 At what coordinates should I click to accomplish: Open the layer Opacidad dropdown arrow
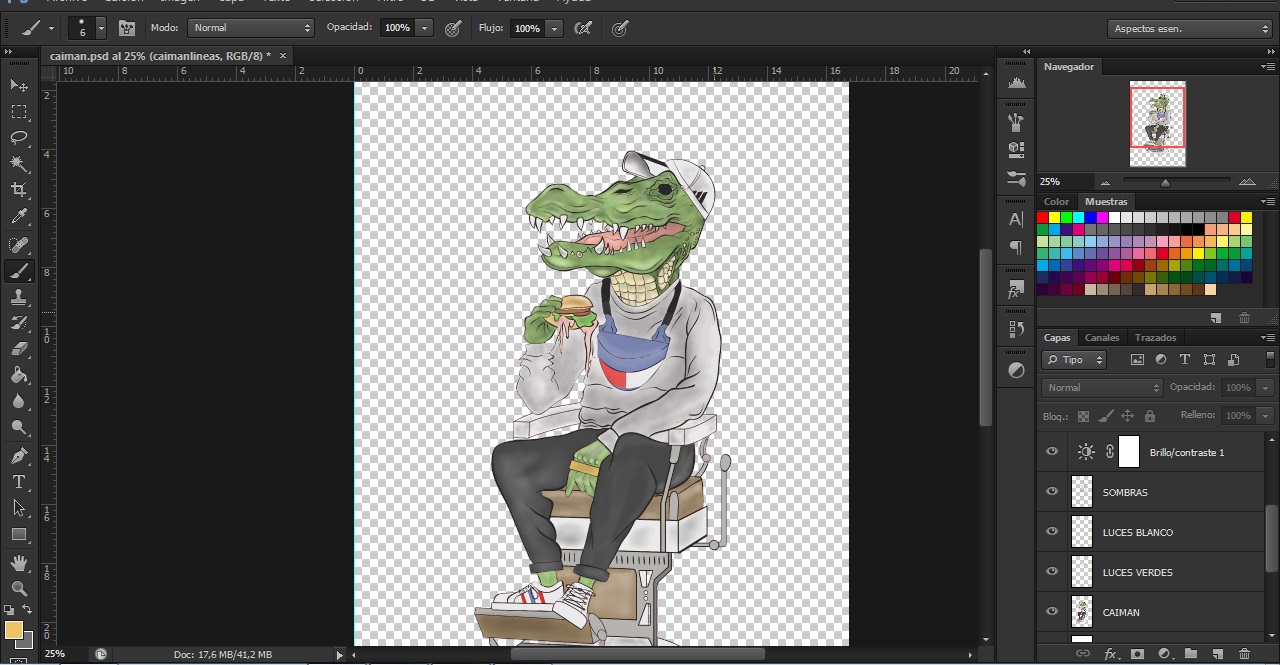(x=1266, y=387)
